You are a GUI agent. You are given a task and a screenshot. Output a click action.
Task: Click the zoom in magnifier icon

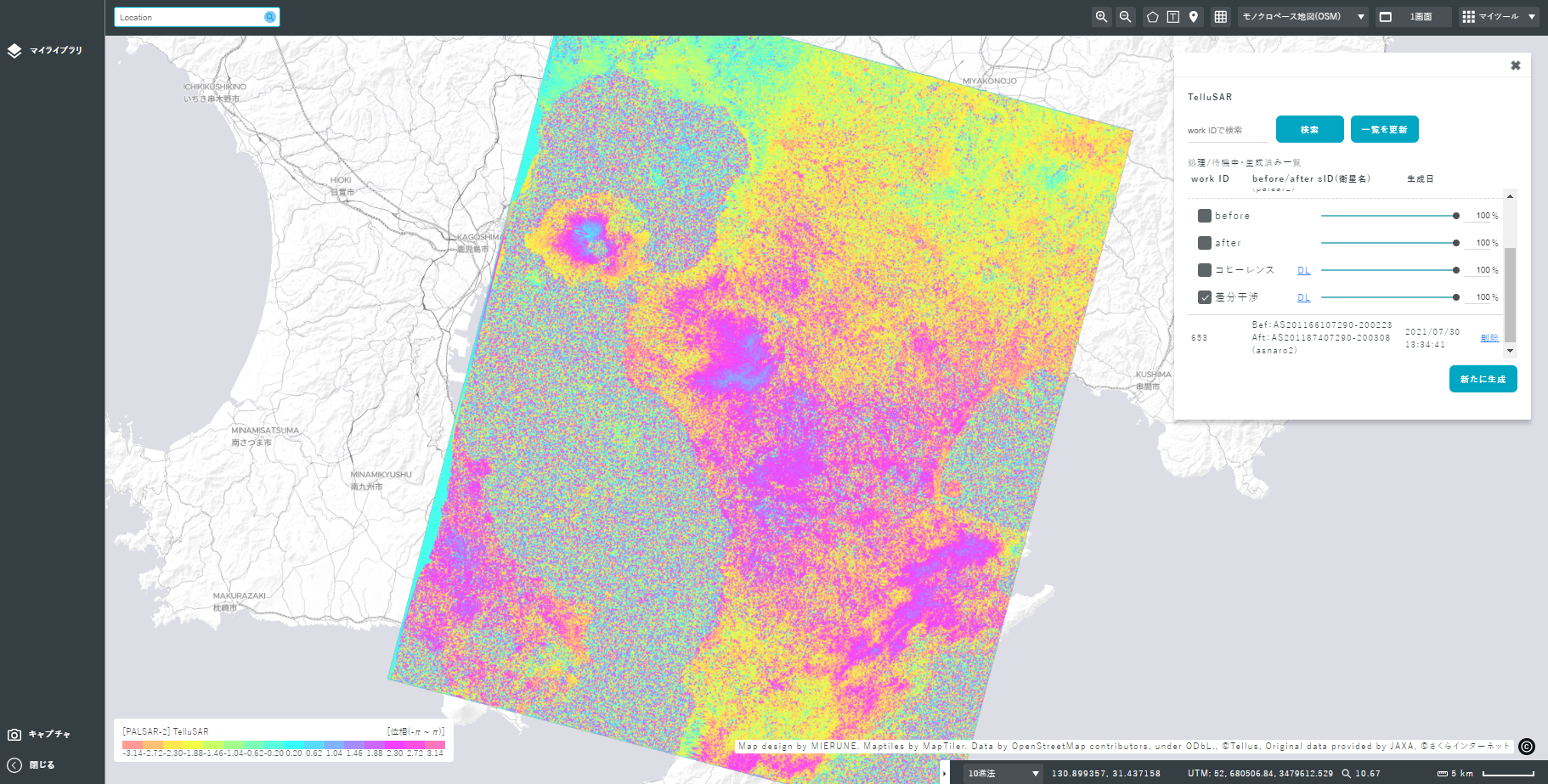coord(1102,17)
